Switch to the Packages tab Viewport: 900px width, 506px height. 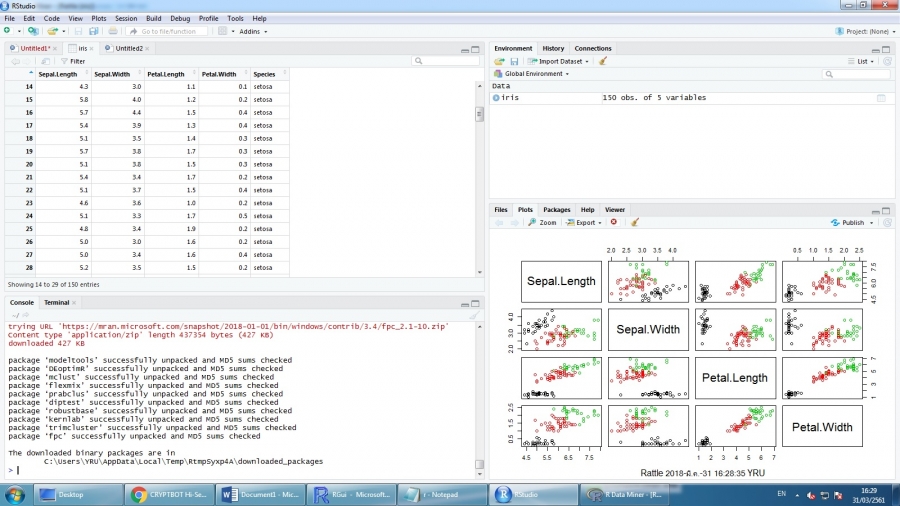pos(557,210)
